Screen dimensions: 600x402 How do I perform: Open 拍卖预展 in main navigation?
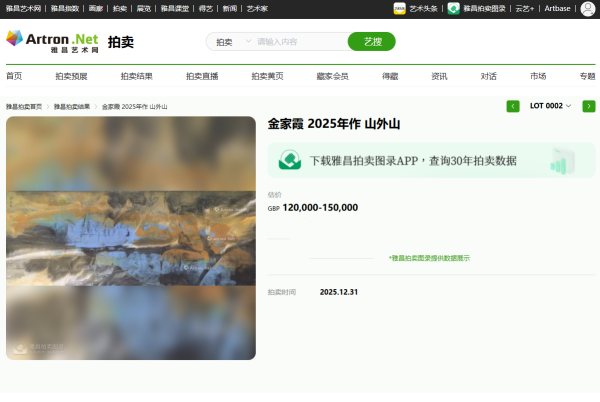[71, 76]
